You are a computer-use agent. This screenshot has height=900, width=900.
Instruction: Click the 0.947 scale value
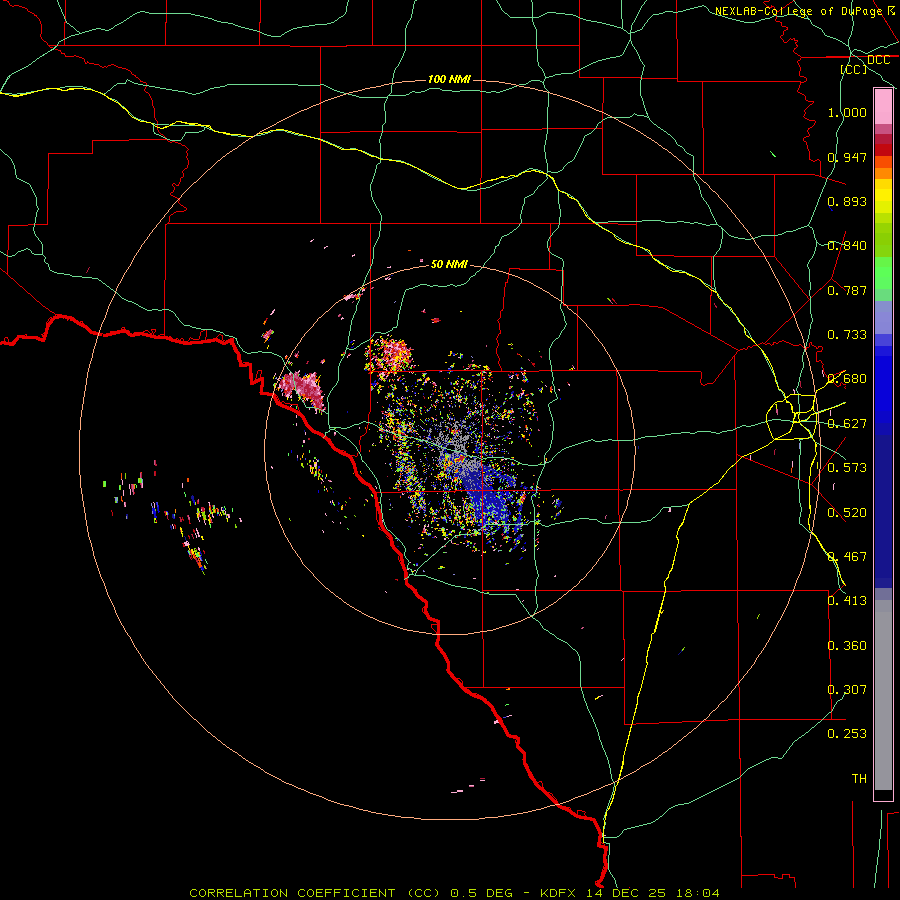[x=847, y=157]
